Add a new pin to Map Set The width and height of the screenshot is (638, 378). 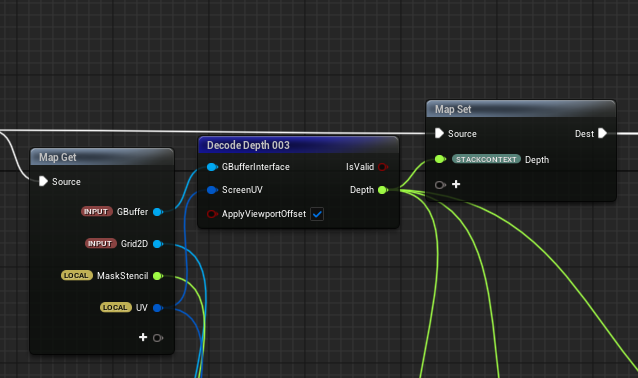click(456, 184)
